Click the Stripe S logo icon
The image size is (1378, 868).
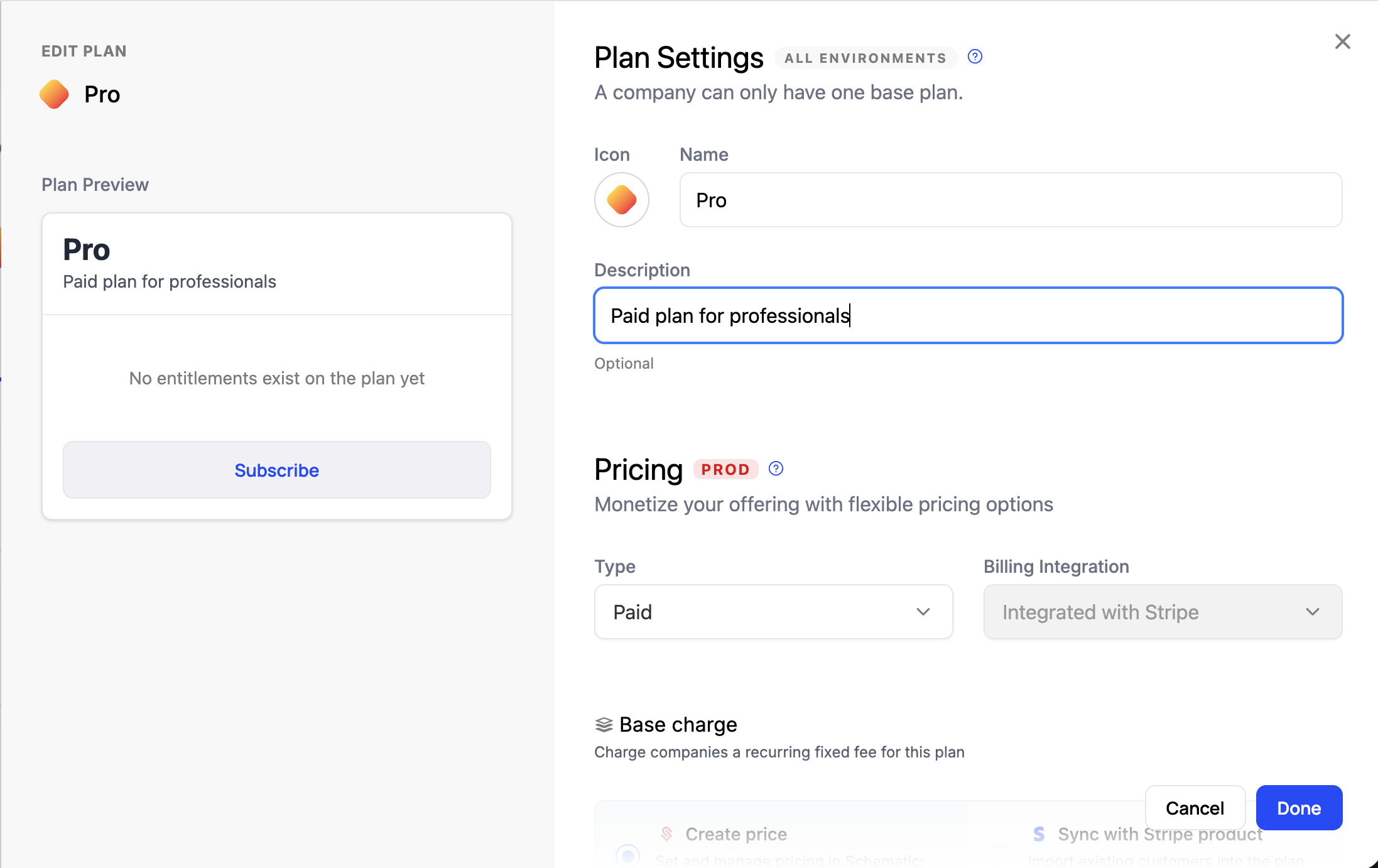pyautogui.click(x=1039, y=834)
